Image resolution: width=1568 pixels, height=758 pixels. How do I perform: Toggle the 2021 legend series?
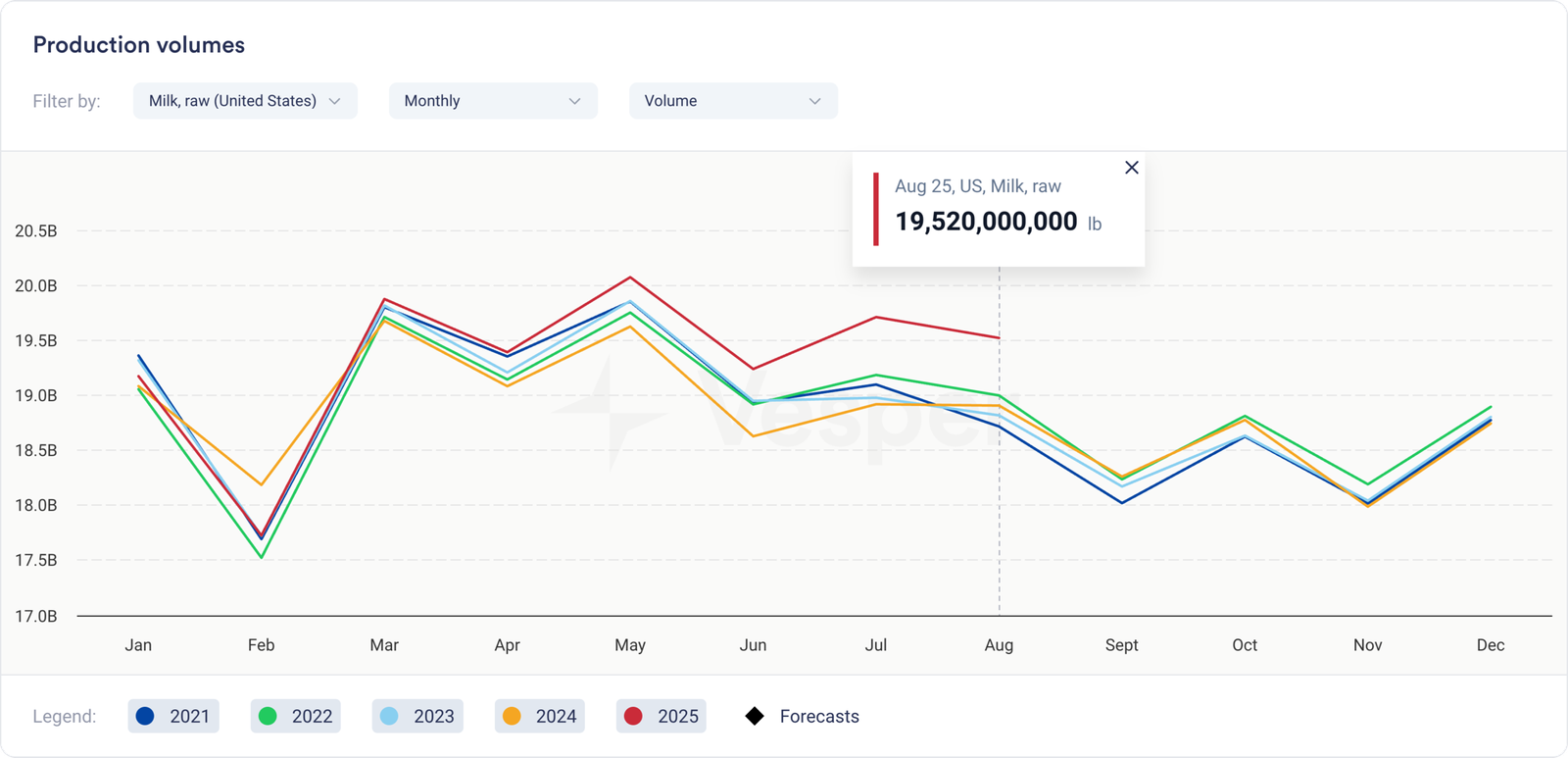click(x=173, y=716)
